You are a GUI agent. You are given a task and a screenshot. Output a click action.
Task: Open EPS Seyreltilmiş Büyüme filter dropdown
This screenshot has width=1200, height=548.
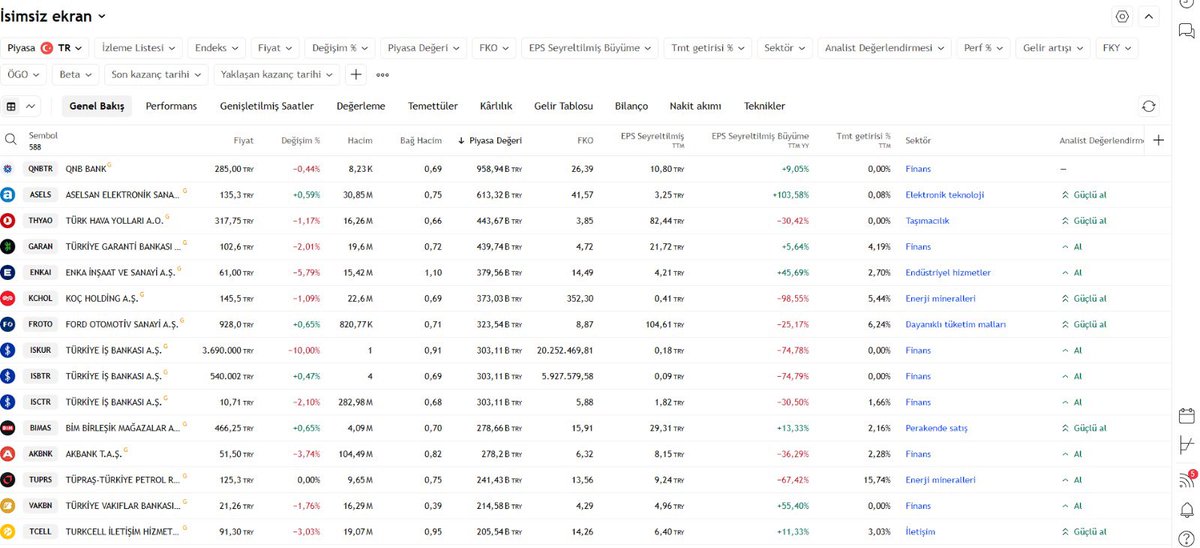(x=590, y=48)
